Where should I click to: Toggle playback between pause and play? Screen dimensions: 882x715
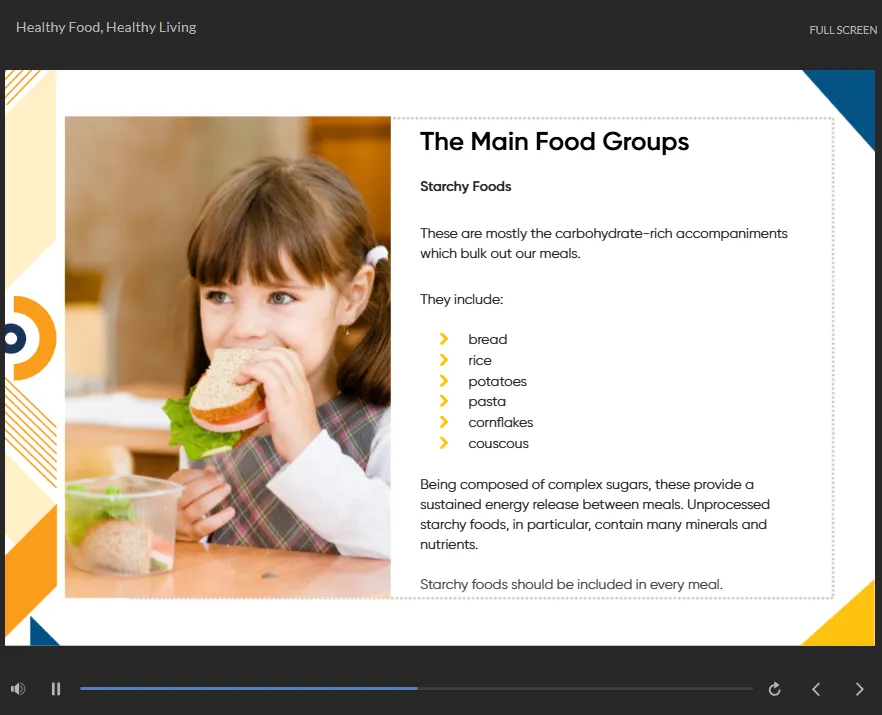pyautogui.click(x=56, y=688)
